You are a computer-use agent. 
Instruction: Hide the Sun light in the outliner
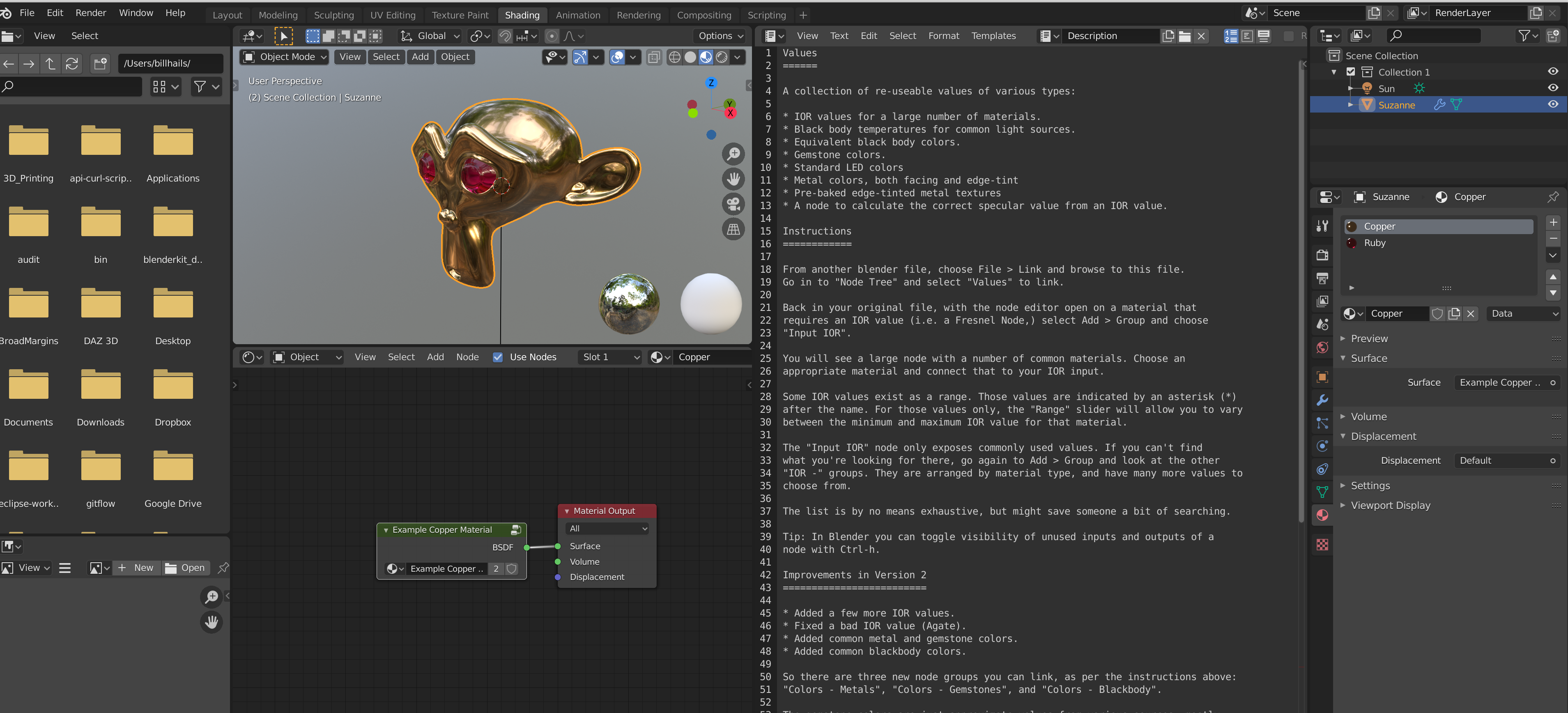[x=1553, y=87]
